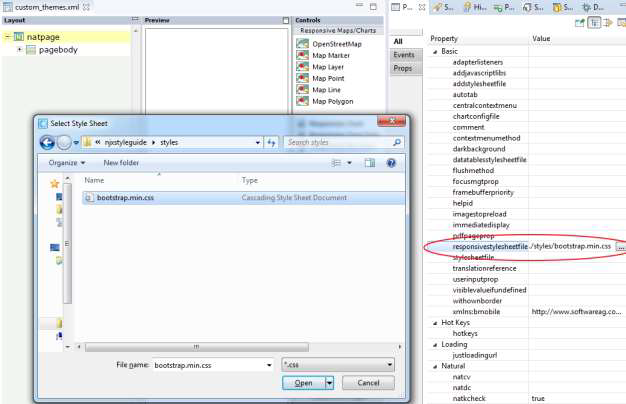Open the Organize menu in dialog
The image size is (626, 404).
(x=66, y=163)
